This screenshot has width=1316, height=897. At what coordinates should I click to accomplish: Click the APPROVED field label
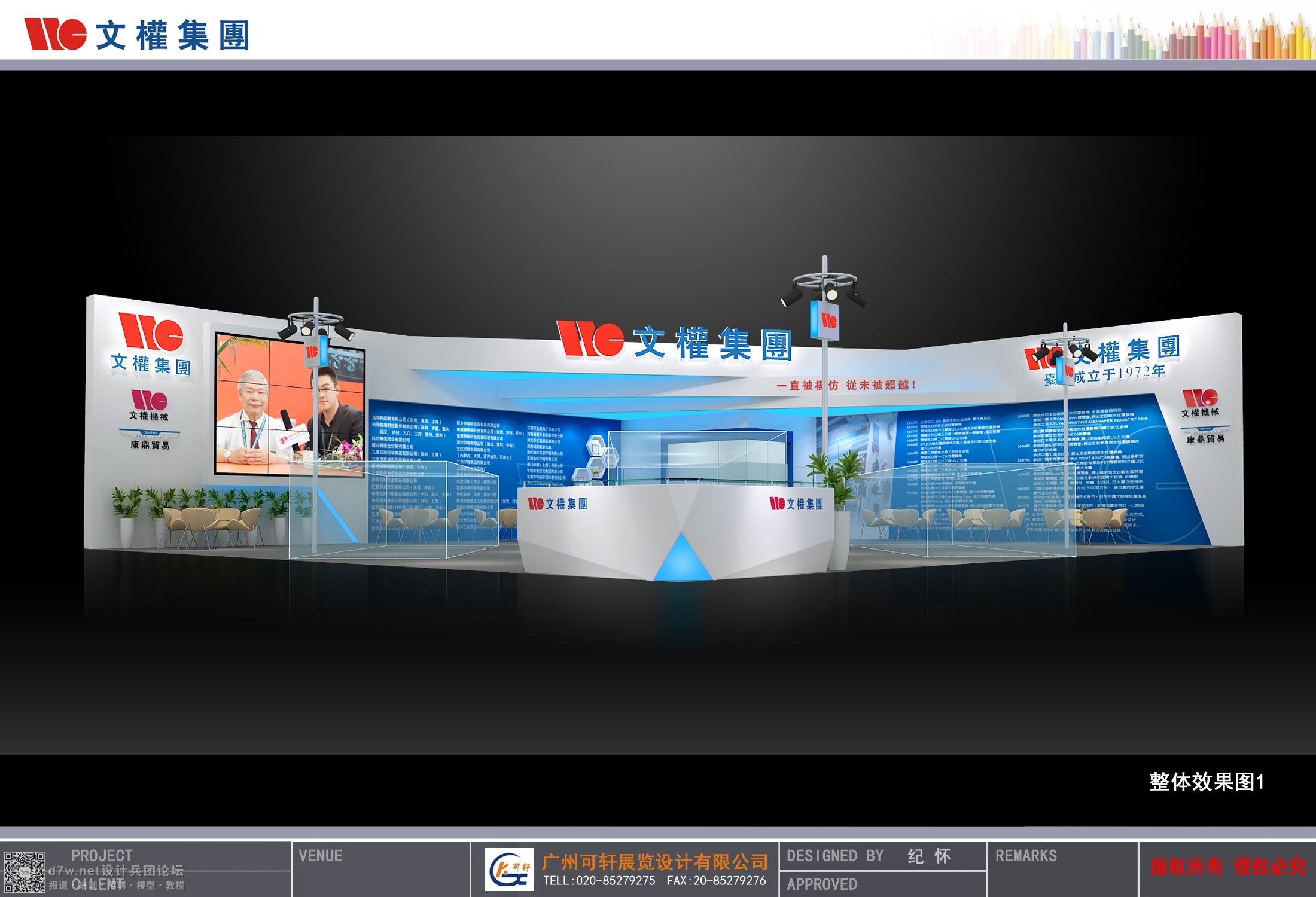click(x=822, y=884)
